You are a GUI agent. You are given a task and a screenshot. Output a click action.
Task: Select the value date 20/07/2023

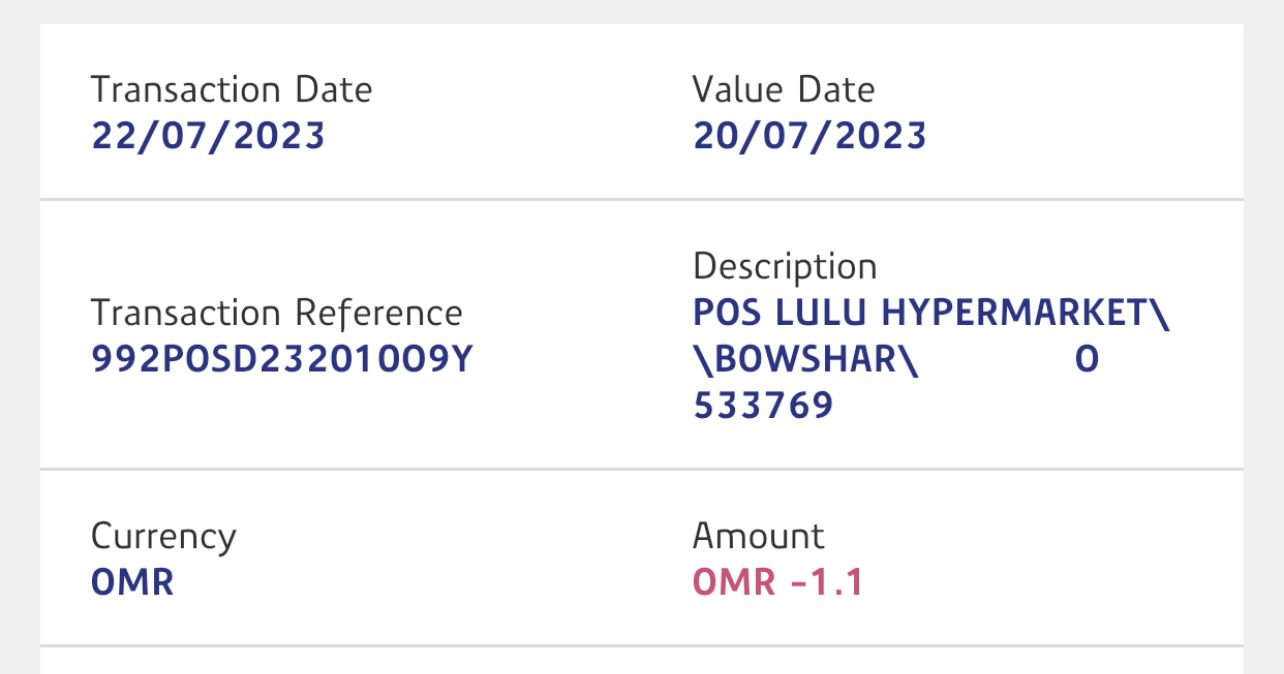click(x=809, y=136)
